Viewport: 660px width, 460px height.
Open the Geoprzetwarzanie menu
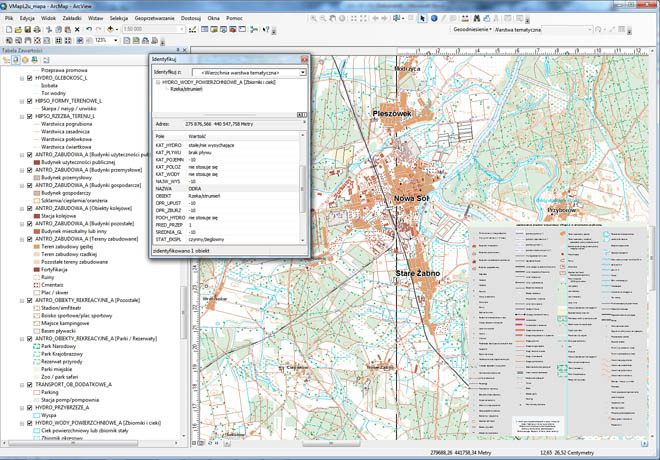pos(153,18)
